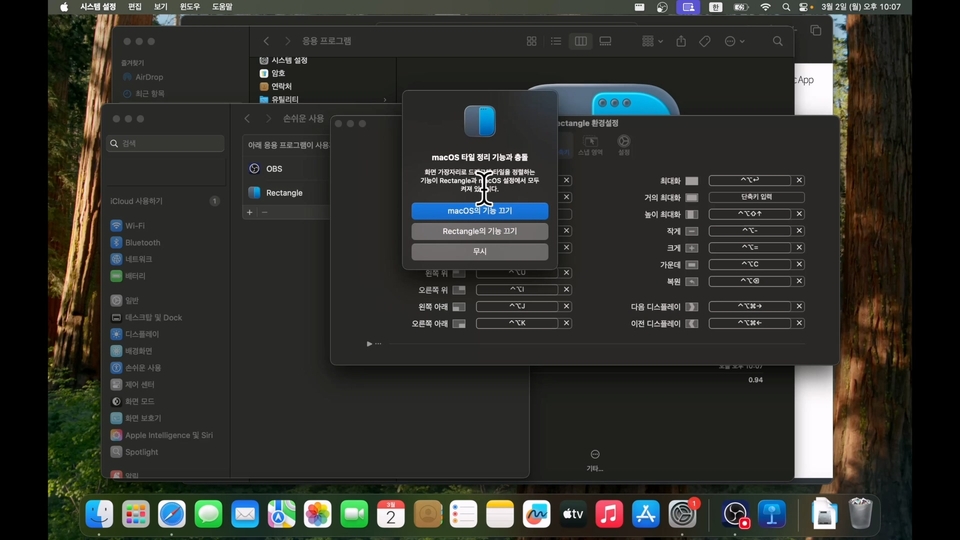Switch Finder to icon view
Viewport: 960px width, 540px height.
click(531, 41)
